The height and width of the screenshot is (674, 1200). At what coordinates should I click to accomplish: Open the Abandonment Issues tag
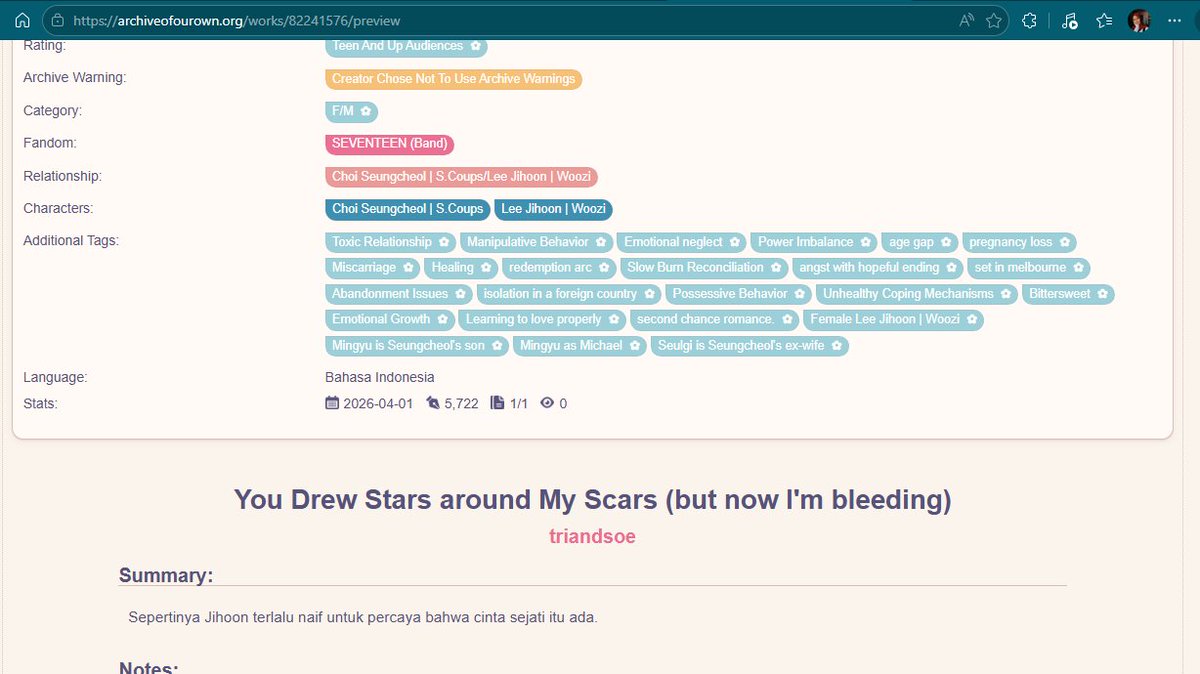point(398,294)
